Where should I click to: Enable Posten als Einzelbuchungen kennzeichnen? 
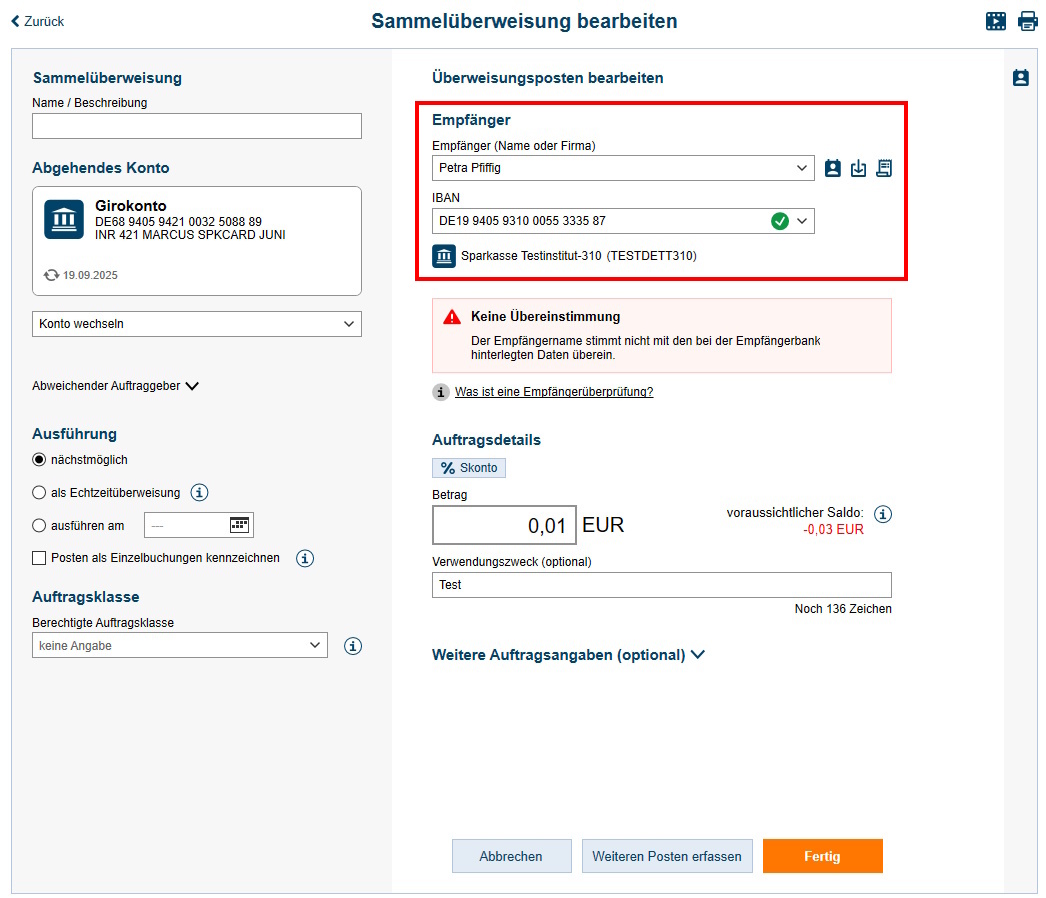[x=37, y=557]
